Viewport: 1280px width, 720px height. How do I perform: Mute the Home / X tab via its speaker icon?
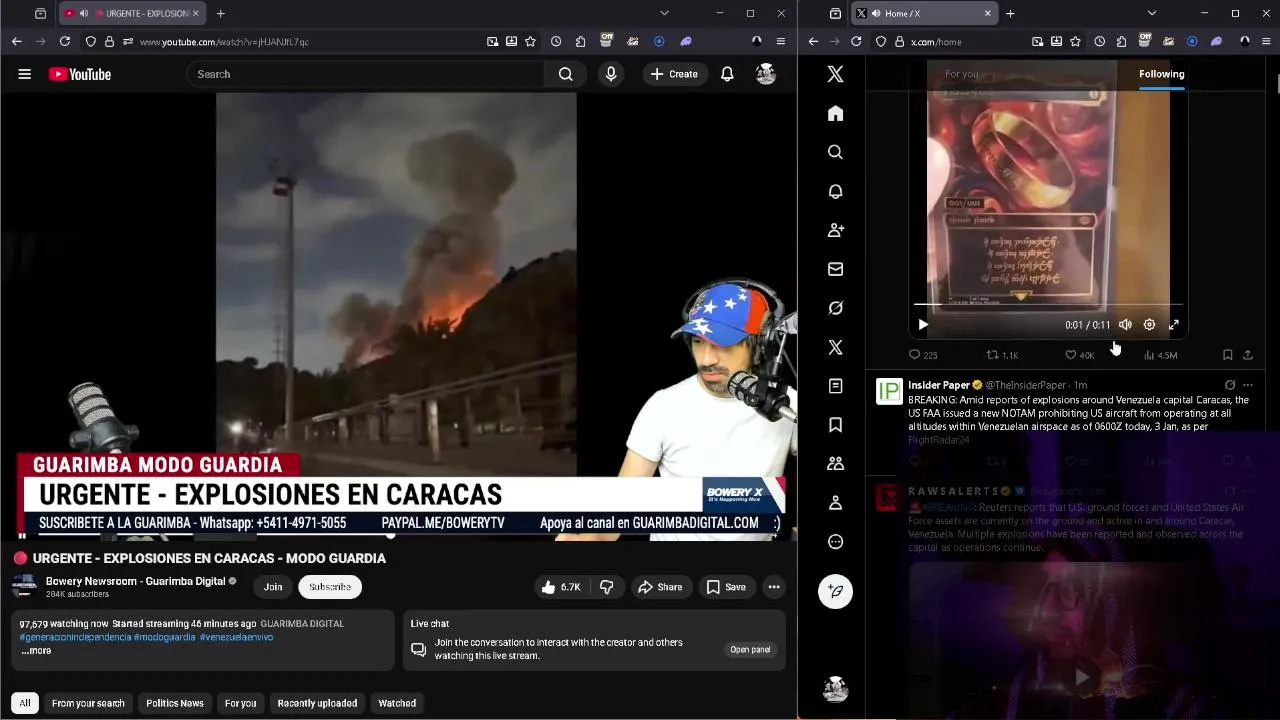point(875,13)
